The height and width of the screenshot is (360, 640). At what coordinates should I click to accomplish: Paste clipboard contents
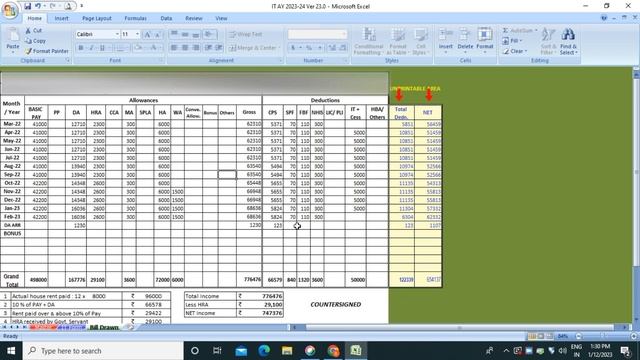coord(13,41)
